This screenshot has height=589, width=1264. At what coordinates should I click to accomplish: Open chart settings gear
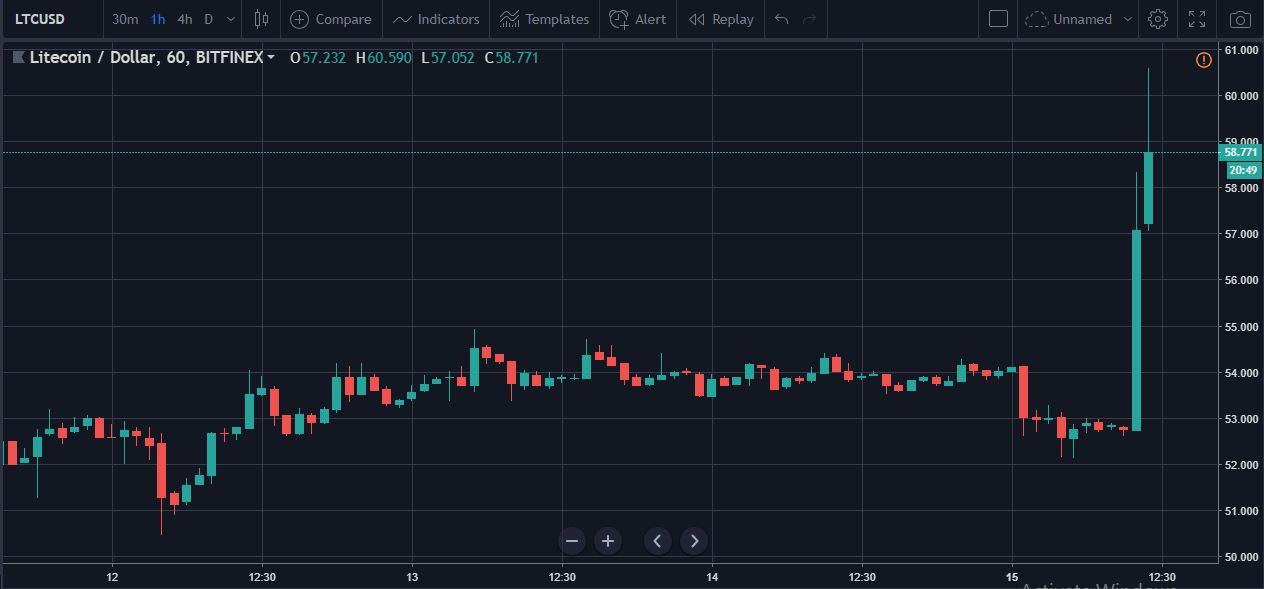[1158, 19]
